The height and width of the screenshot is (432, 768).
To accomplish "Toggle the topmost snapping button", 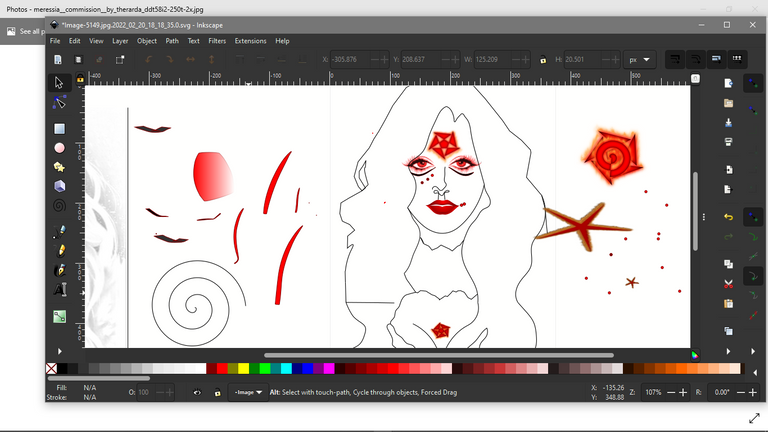I will click(x=753, y=83).
